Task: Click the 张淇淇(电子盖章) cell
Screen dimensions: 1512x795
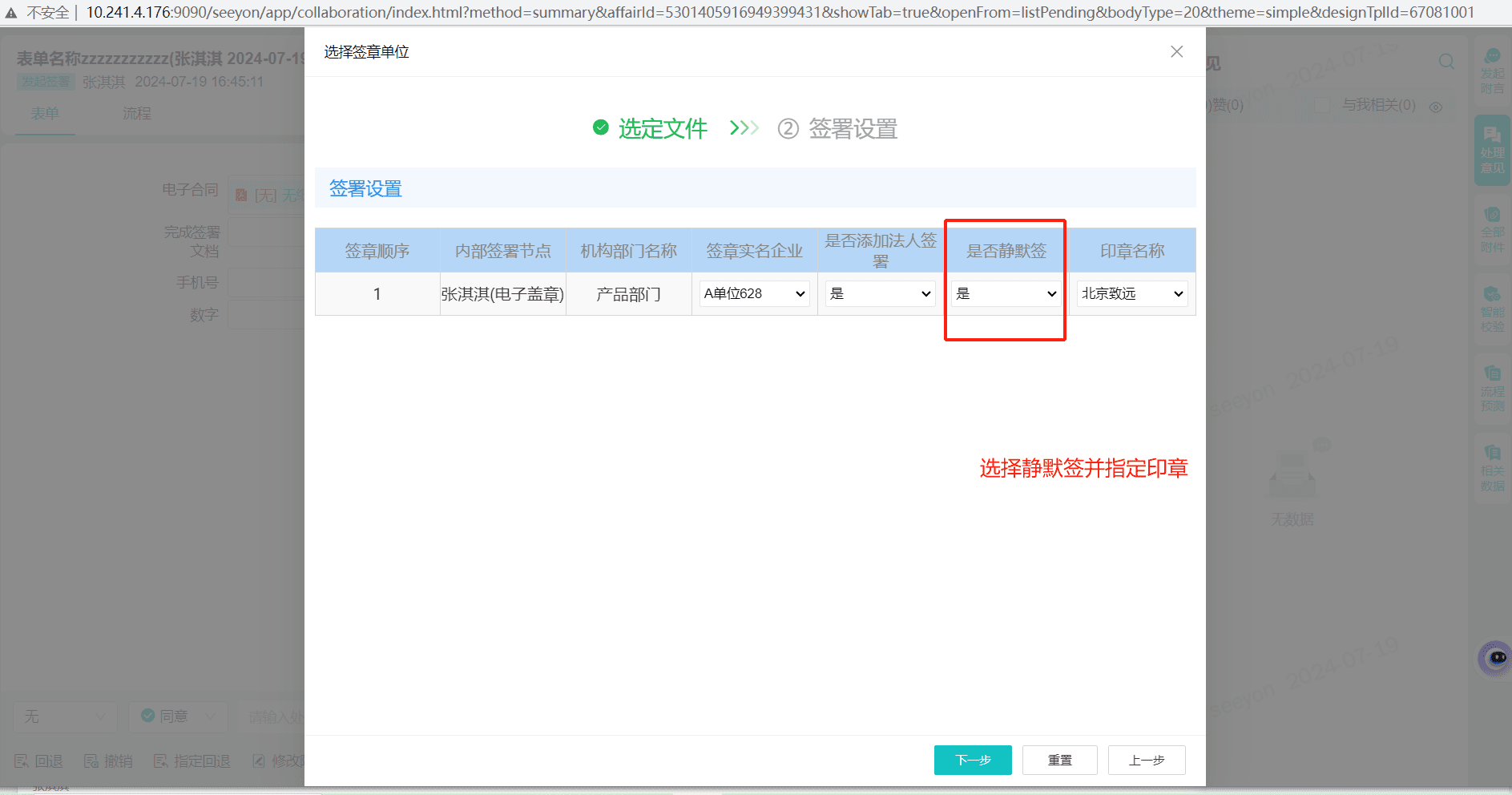Action: 503,294
